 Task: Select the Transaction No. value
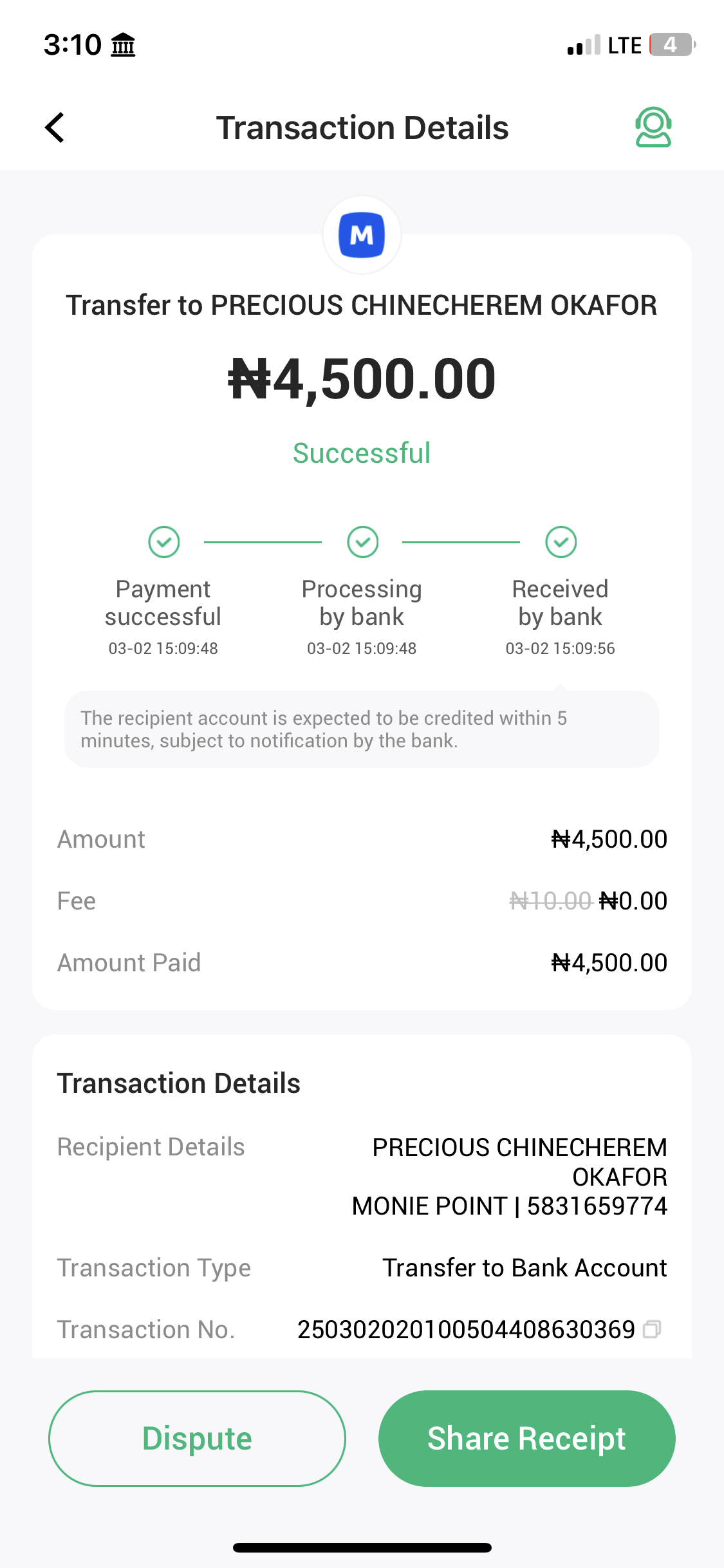click(466, 1330)
